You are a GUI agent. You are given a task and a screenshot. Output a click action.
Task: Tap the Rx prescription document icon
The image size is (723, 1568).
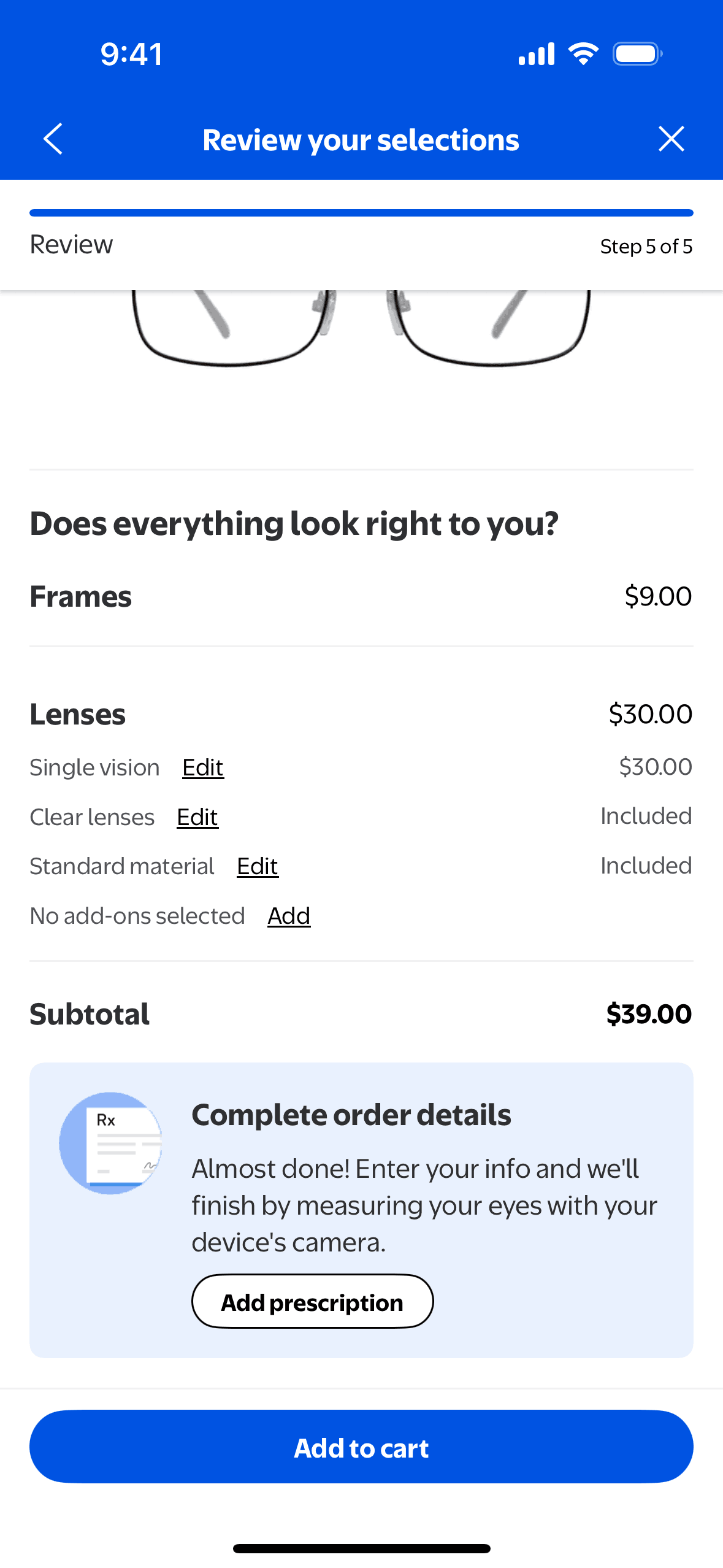coord(111,1143)
